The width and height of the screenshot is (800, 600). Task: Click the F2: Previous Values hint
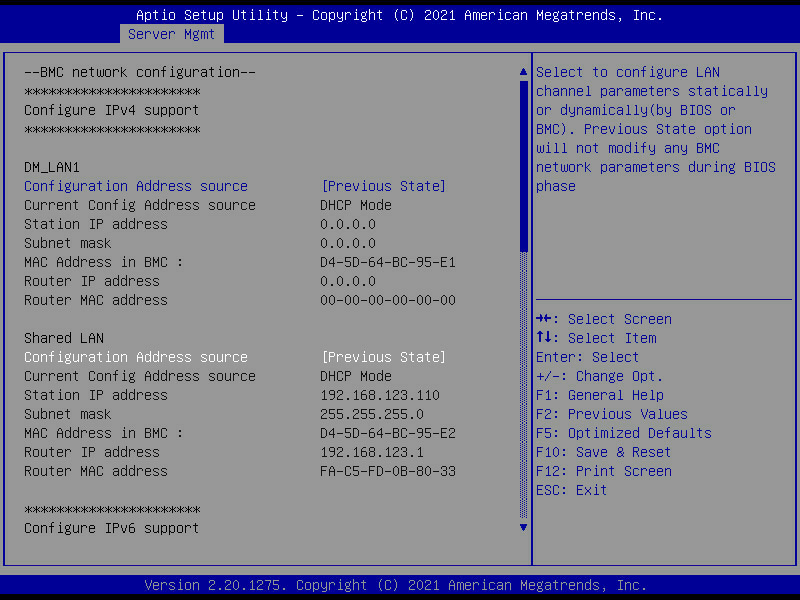(611, 414)
